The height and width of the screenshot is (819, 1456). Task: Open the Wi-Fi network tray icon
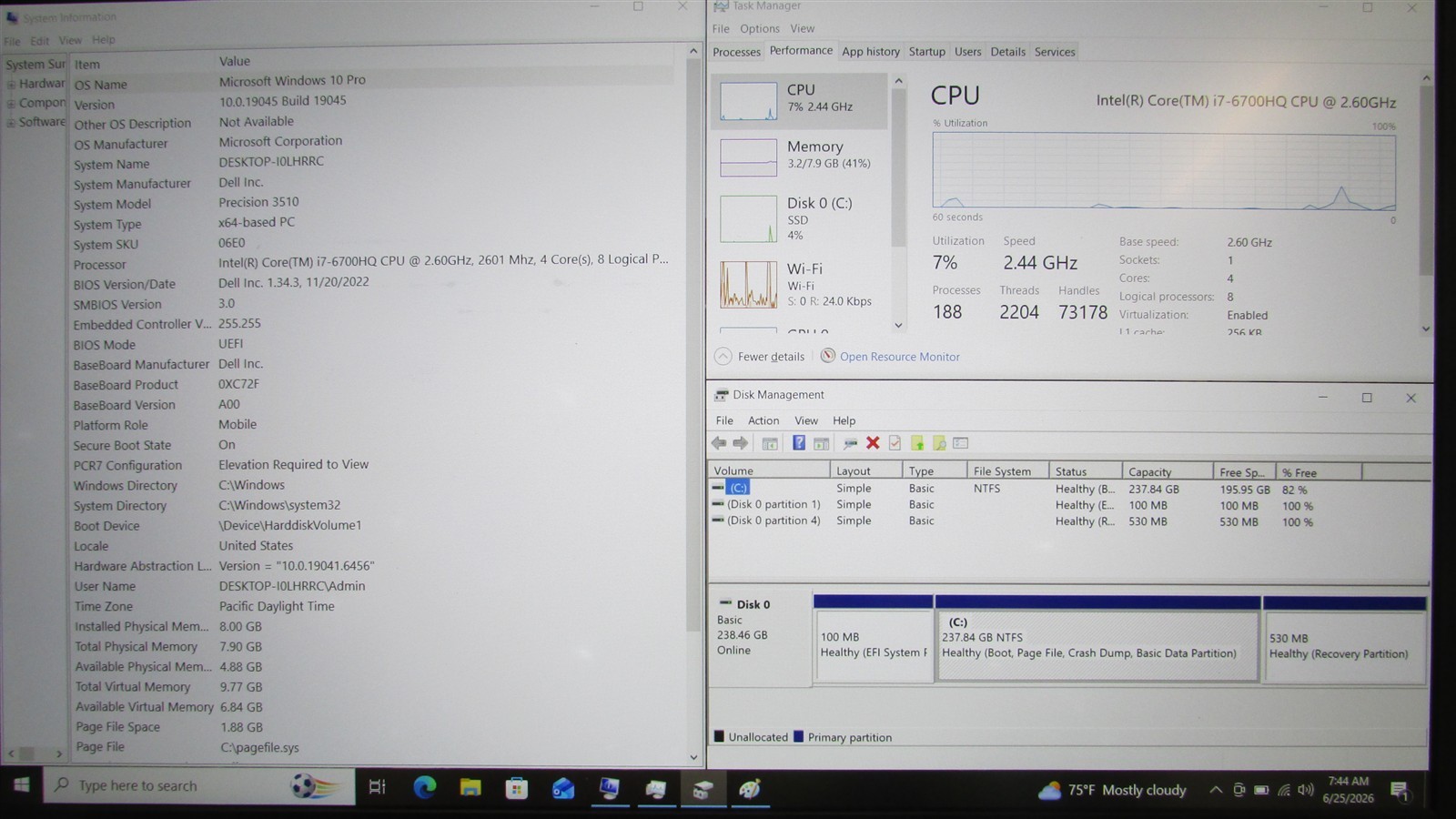click(1284, 790)
